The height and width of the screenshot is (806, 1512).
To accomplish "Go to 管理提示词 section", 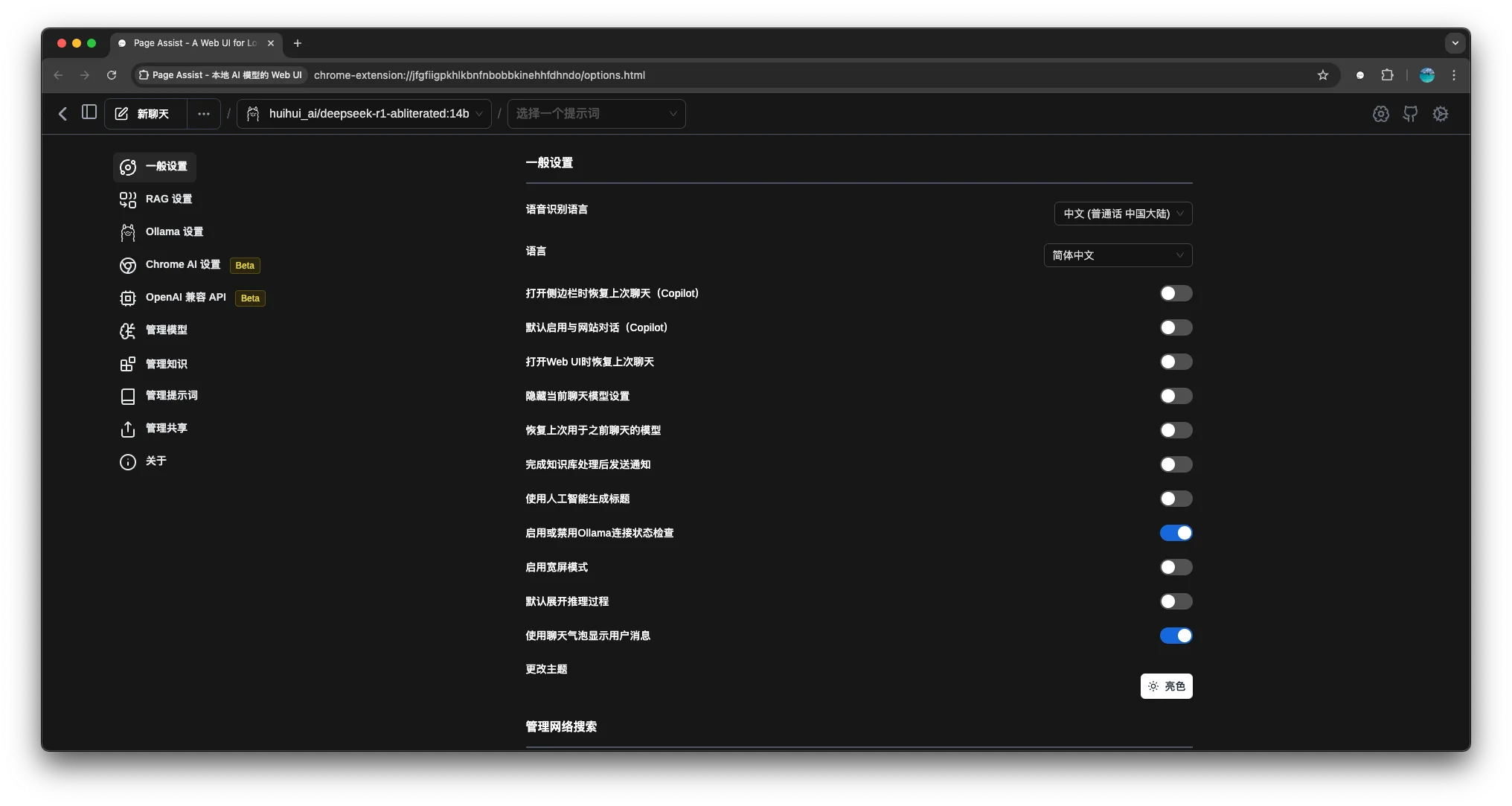I will click(x=159, y=396).
